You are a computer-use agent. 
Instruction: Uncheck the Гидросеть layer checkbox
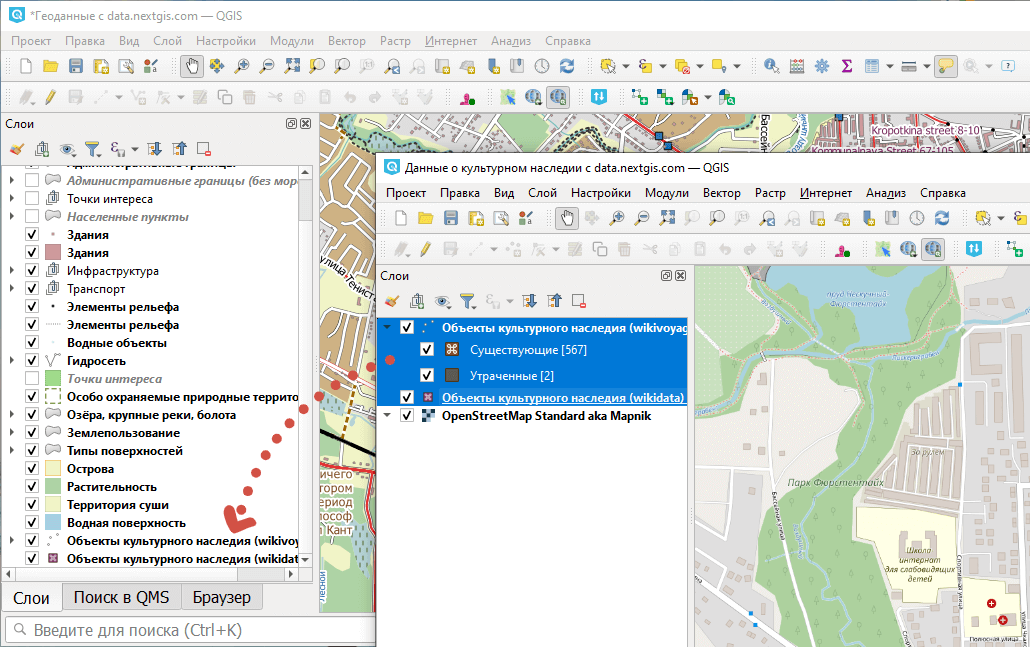pyautogui.click(x=32, y=361)
